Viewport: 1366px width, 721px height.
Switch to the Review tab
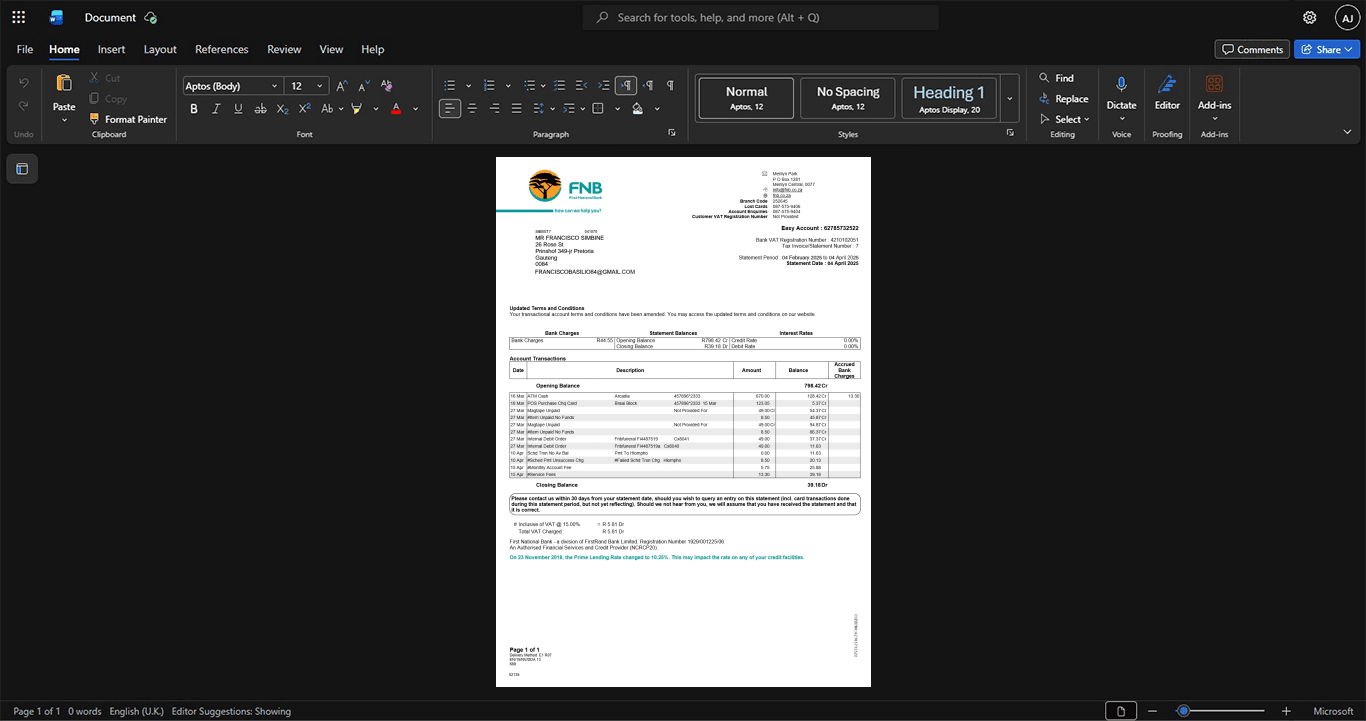284,49
